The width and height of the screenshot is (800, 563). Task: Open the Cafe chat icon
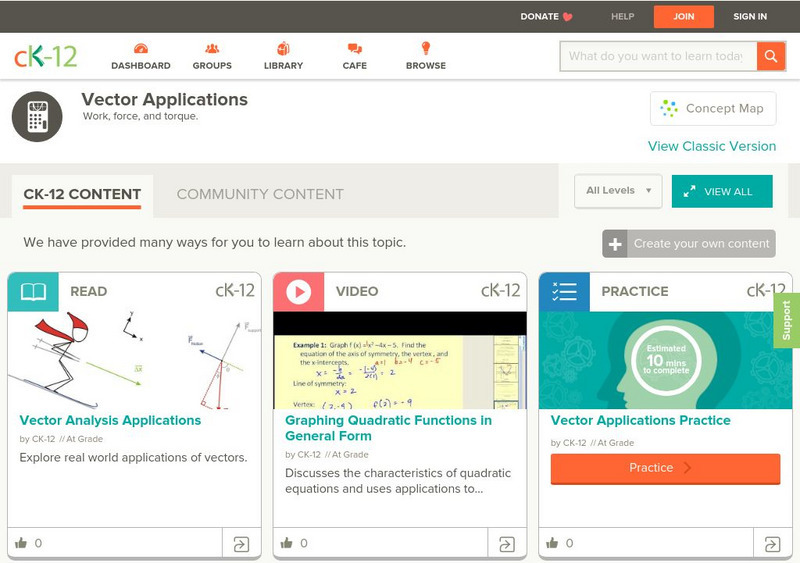coord(354,49)
